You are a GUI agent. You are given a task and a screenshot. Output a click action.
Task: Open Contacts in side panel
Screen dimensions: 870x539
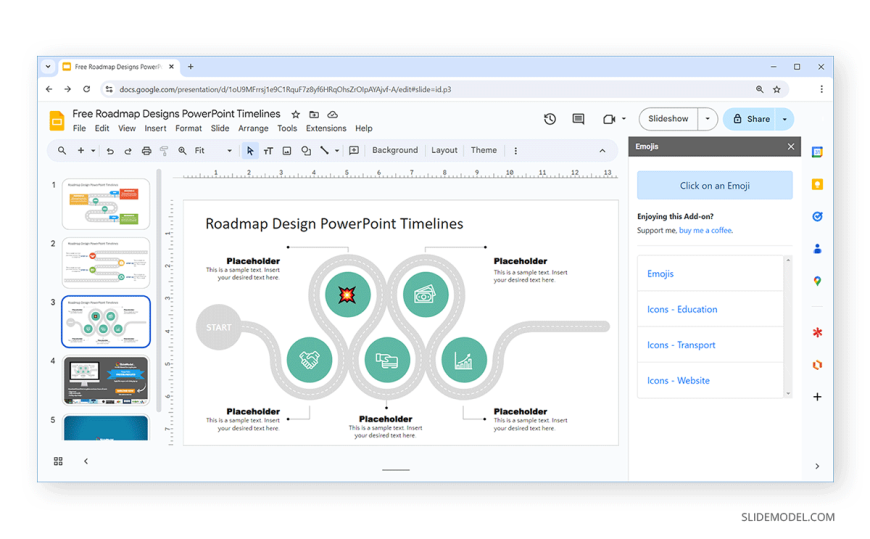click(817, 249)
